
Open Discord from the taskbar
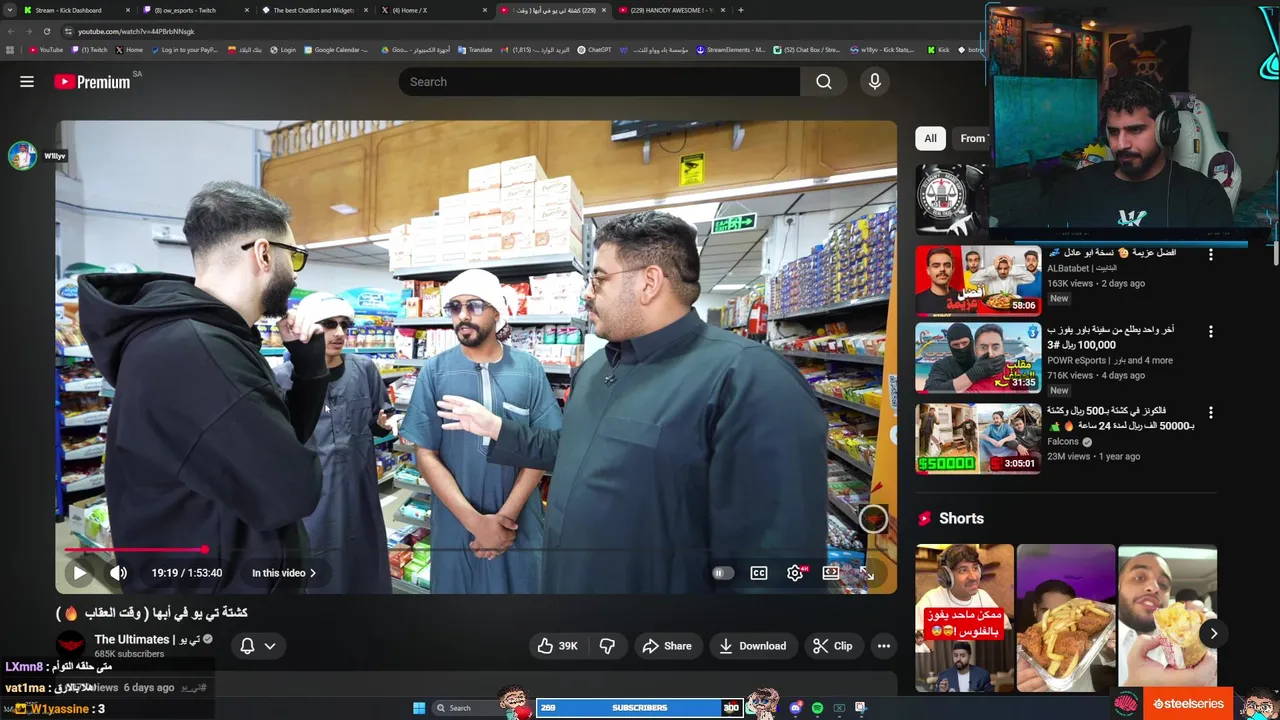[x=795, y=708]
